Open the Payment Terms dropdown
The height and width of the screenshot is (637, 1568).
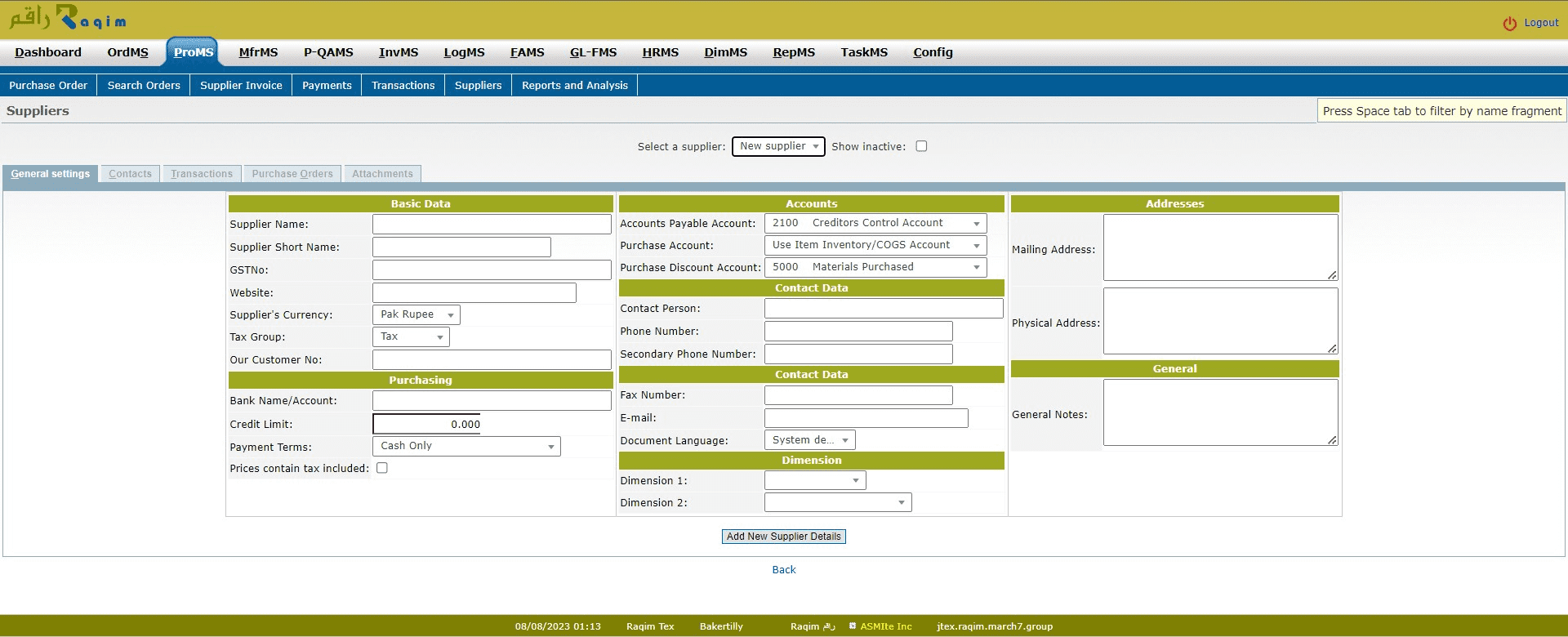(x=466, y=446)
